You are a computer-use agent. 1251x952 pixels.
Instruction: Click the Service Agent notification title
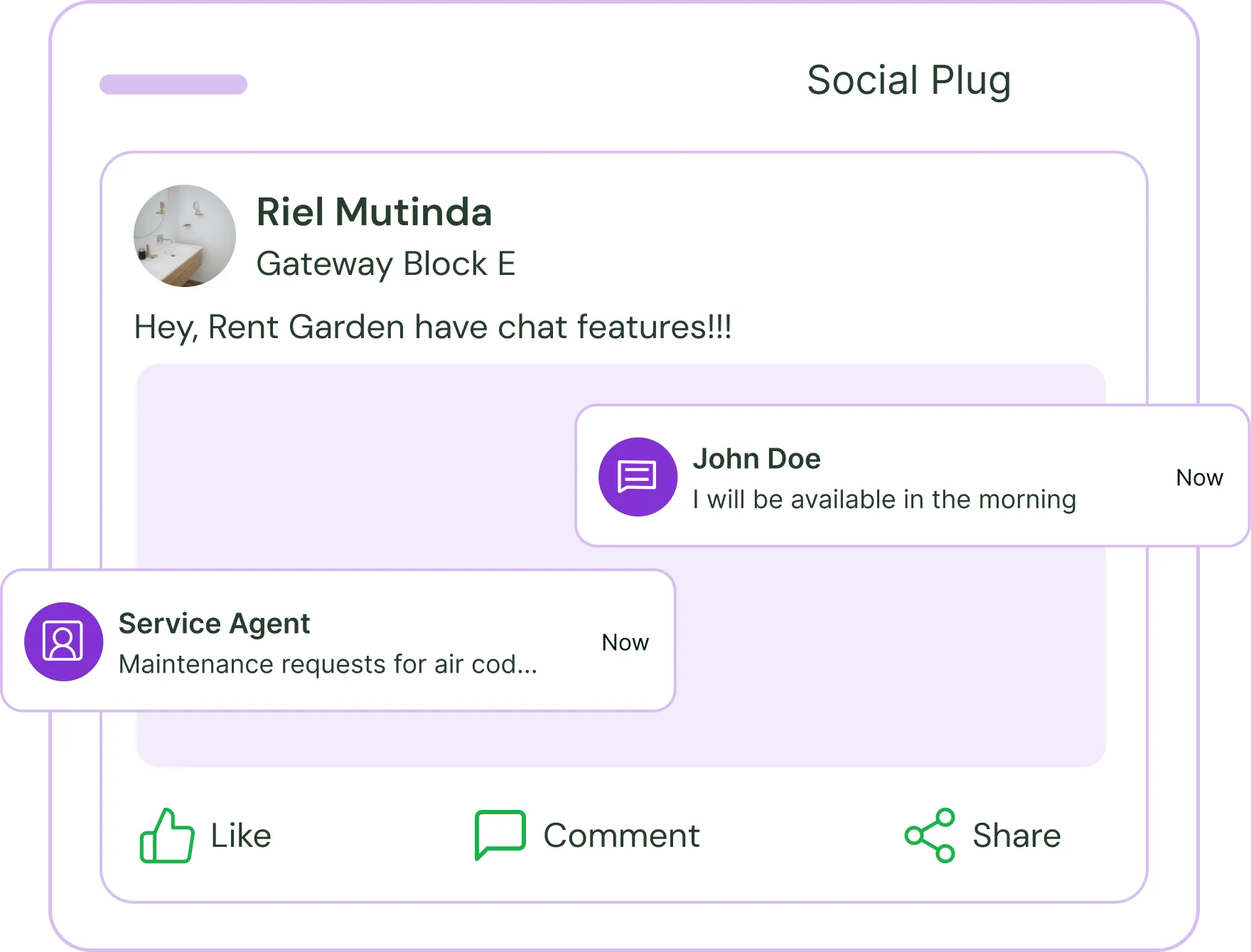tap(214, 624)
